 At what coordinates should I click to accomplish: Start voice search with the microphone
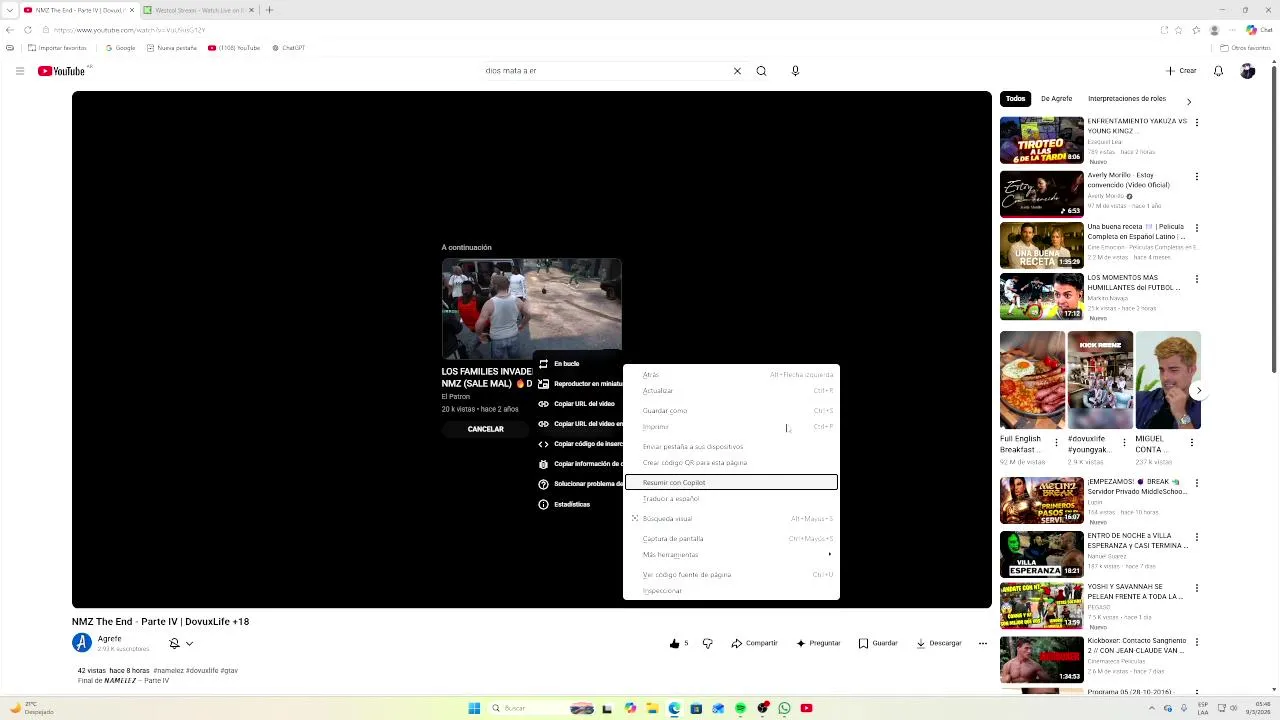[795, 71]
